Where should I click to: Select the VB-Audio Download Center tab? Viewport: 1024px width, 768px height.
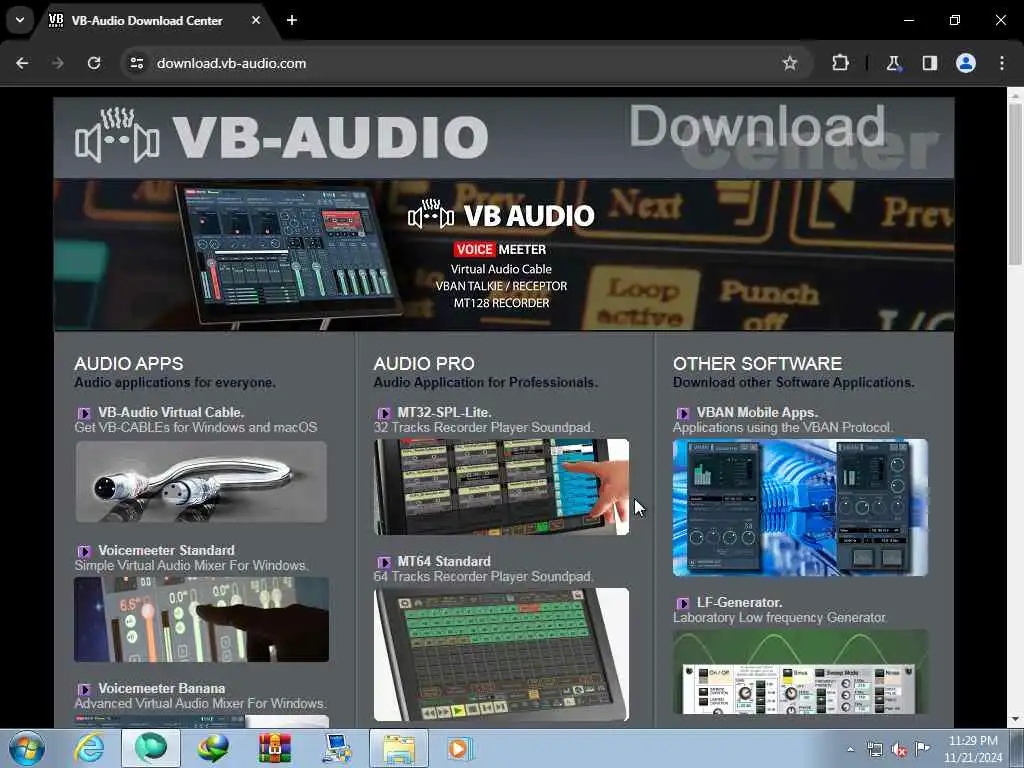[147, 20]
